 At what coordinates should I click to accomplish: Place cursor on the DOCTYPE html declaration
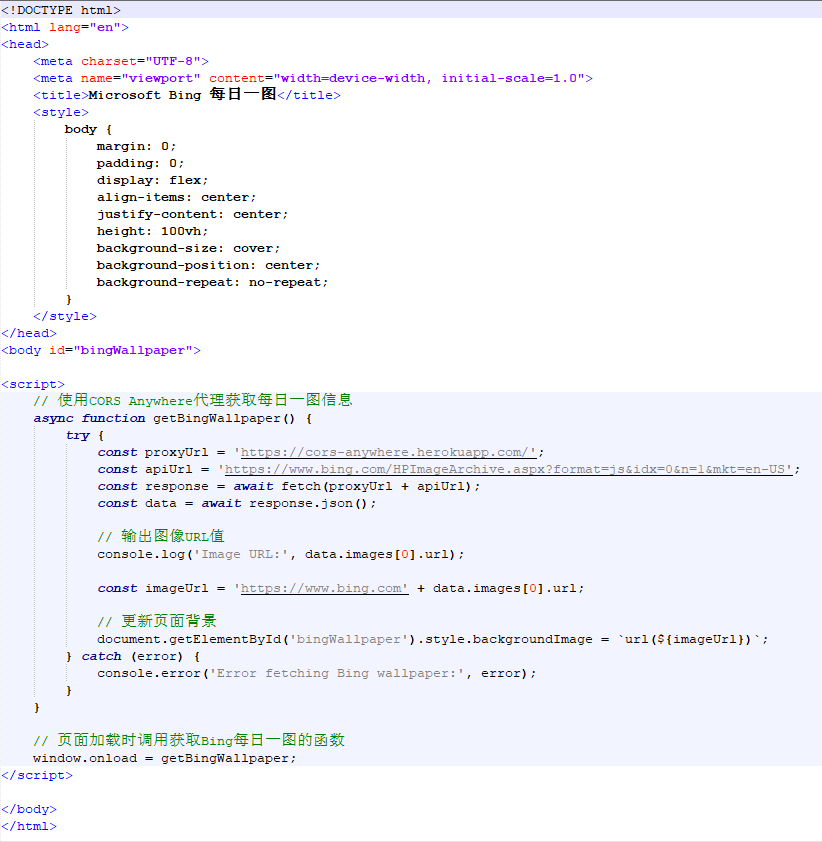(60, 10)
